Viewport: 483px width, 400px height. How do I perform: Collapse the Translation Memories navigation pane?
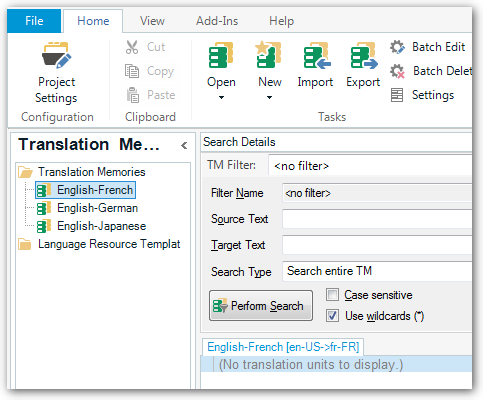[x=184, y=145]
